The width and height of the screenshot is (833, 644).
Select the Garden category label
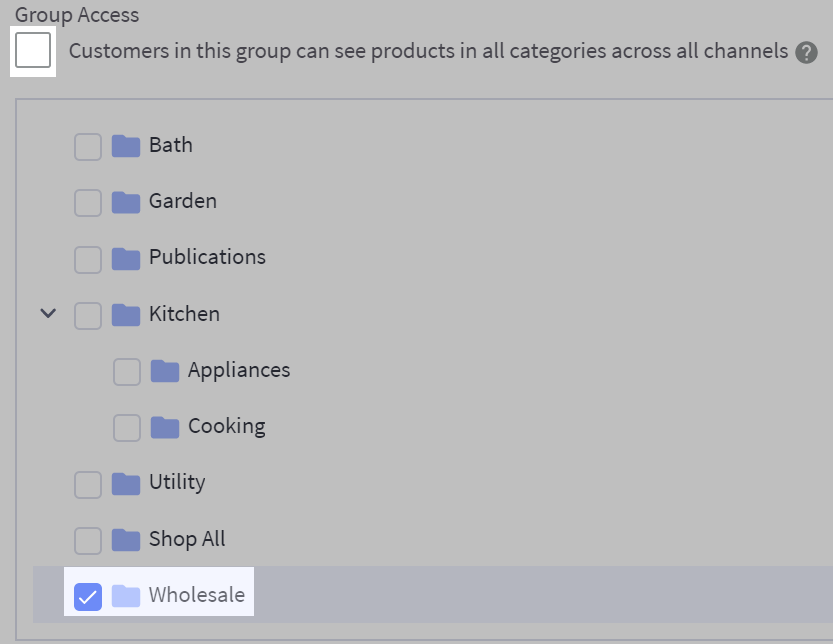tap(180, 202)
